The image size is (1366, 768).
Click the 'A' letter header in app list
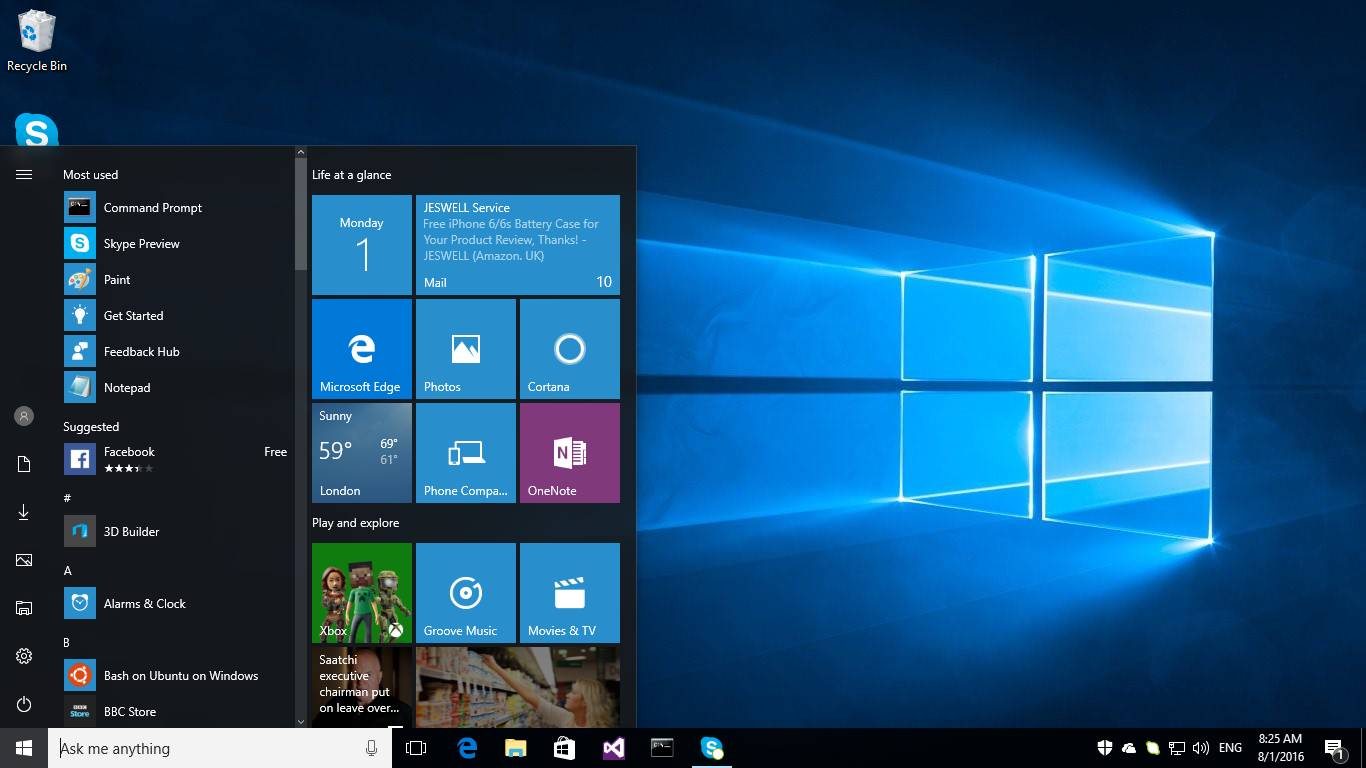point(67,570)
